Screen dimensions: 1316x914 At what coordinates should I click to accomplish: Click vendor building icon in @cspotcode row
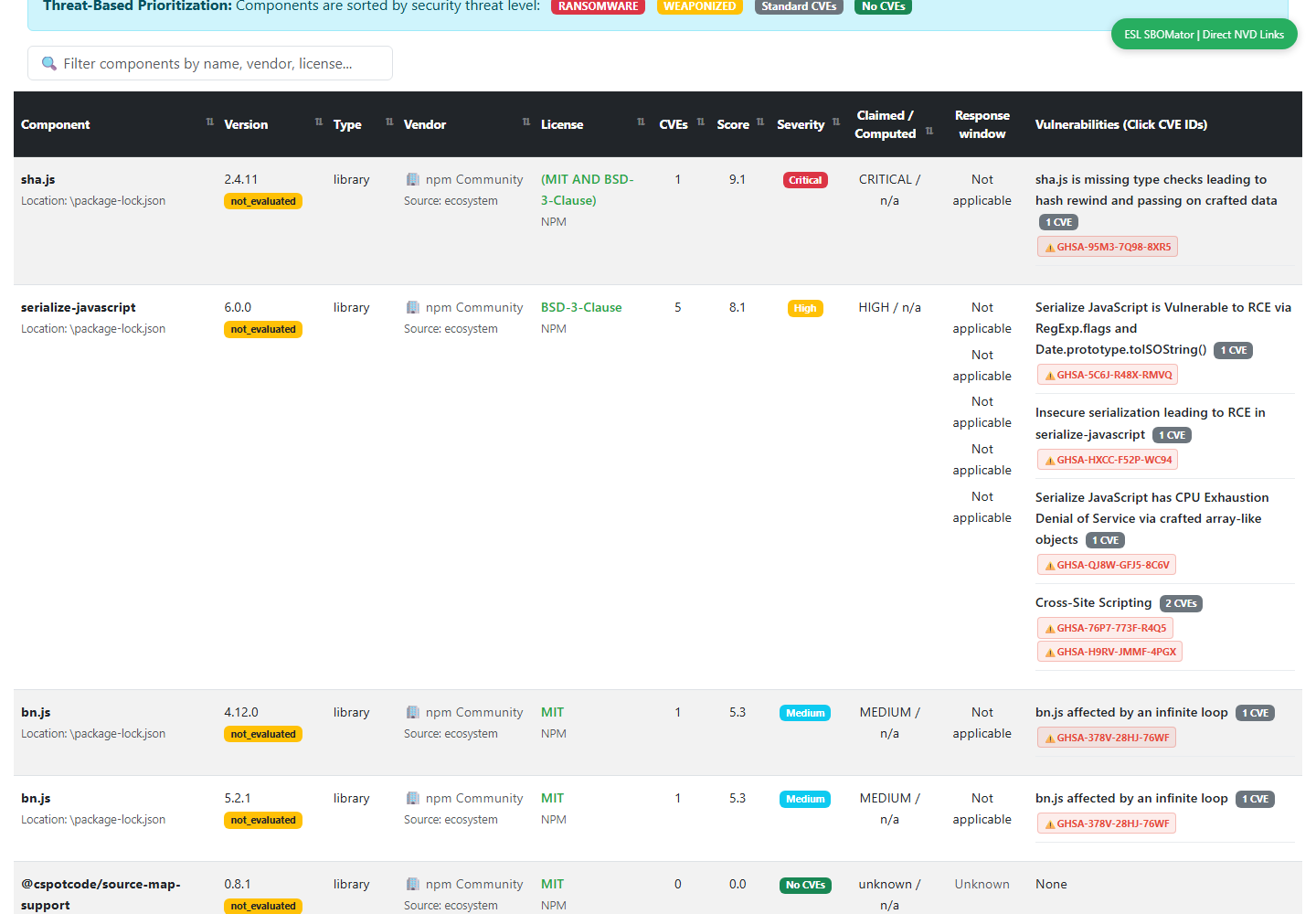[x=412, y=884]
